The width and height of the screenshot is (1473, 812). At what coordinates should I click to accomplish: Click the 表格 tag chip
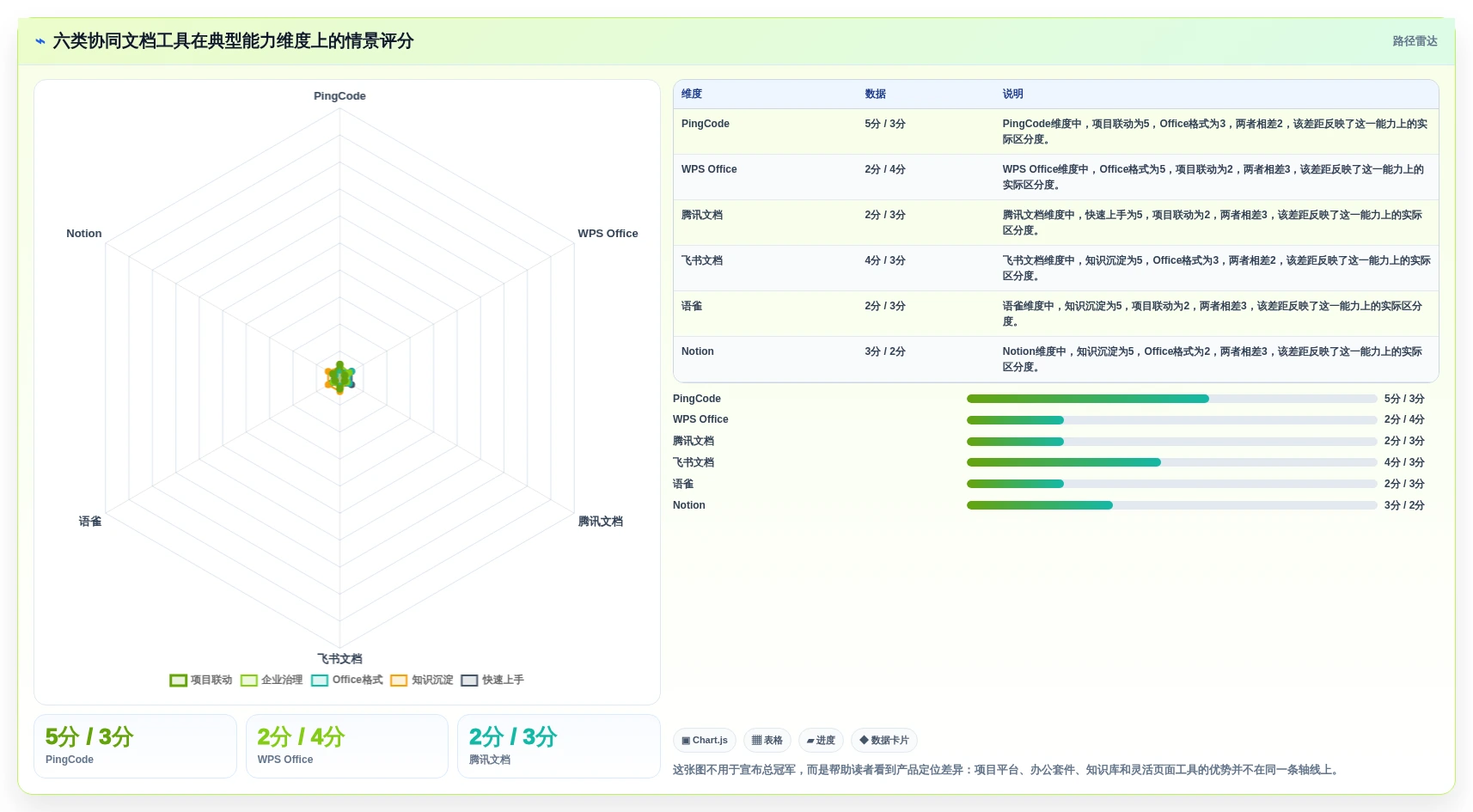767,740
